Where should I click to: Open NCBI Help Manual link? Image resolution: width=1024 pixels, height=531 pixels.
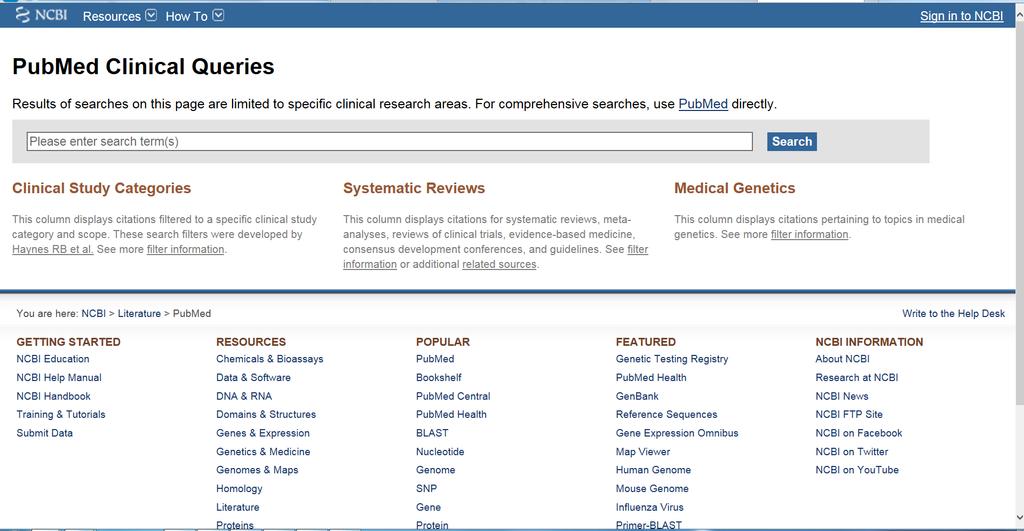click(x=59, y=378)
